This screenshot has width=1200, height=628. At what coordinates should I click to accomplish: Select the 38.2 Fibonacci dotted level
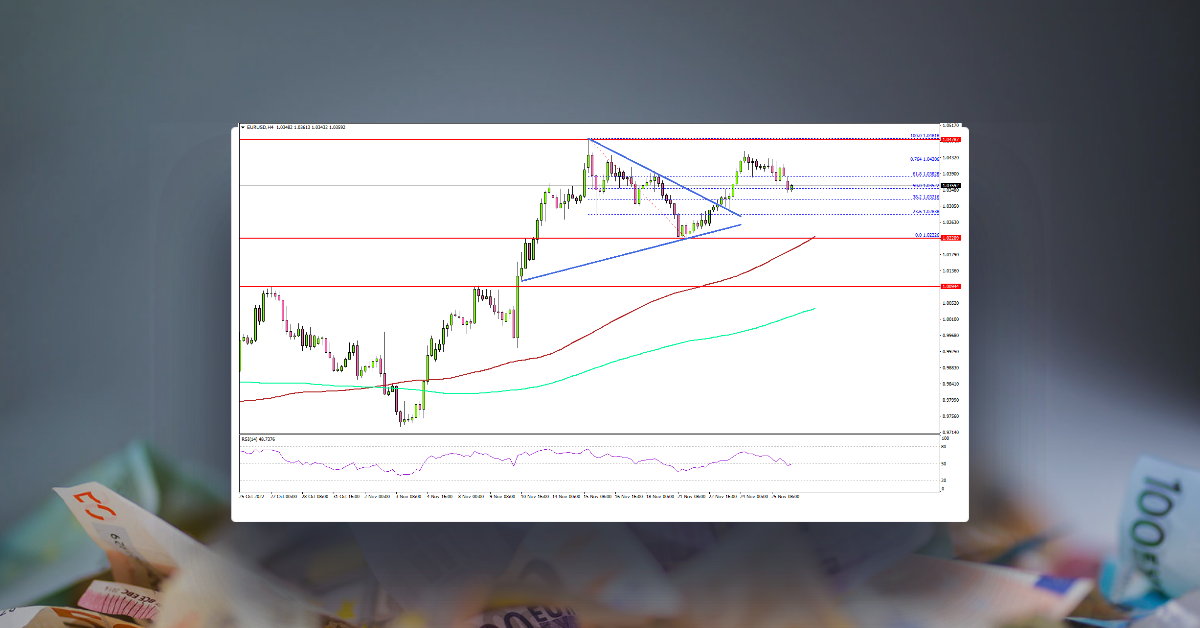coord(870,197)
